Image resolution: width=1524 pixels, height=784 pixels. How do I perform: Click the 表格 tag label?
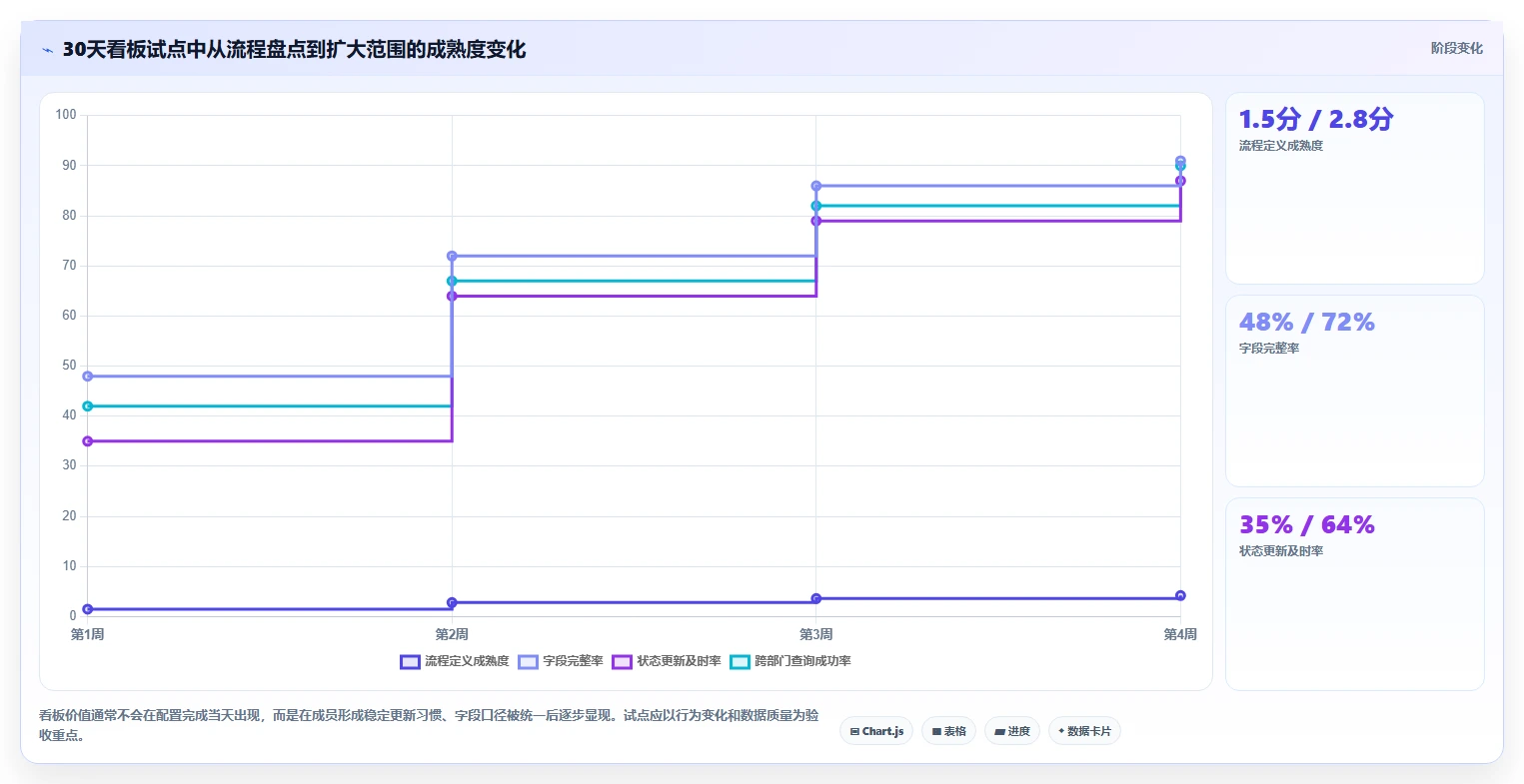pyautogui.click(x=955, y=732)
